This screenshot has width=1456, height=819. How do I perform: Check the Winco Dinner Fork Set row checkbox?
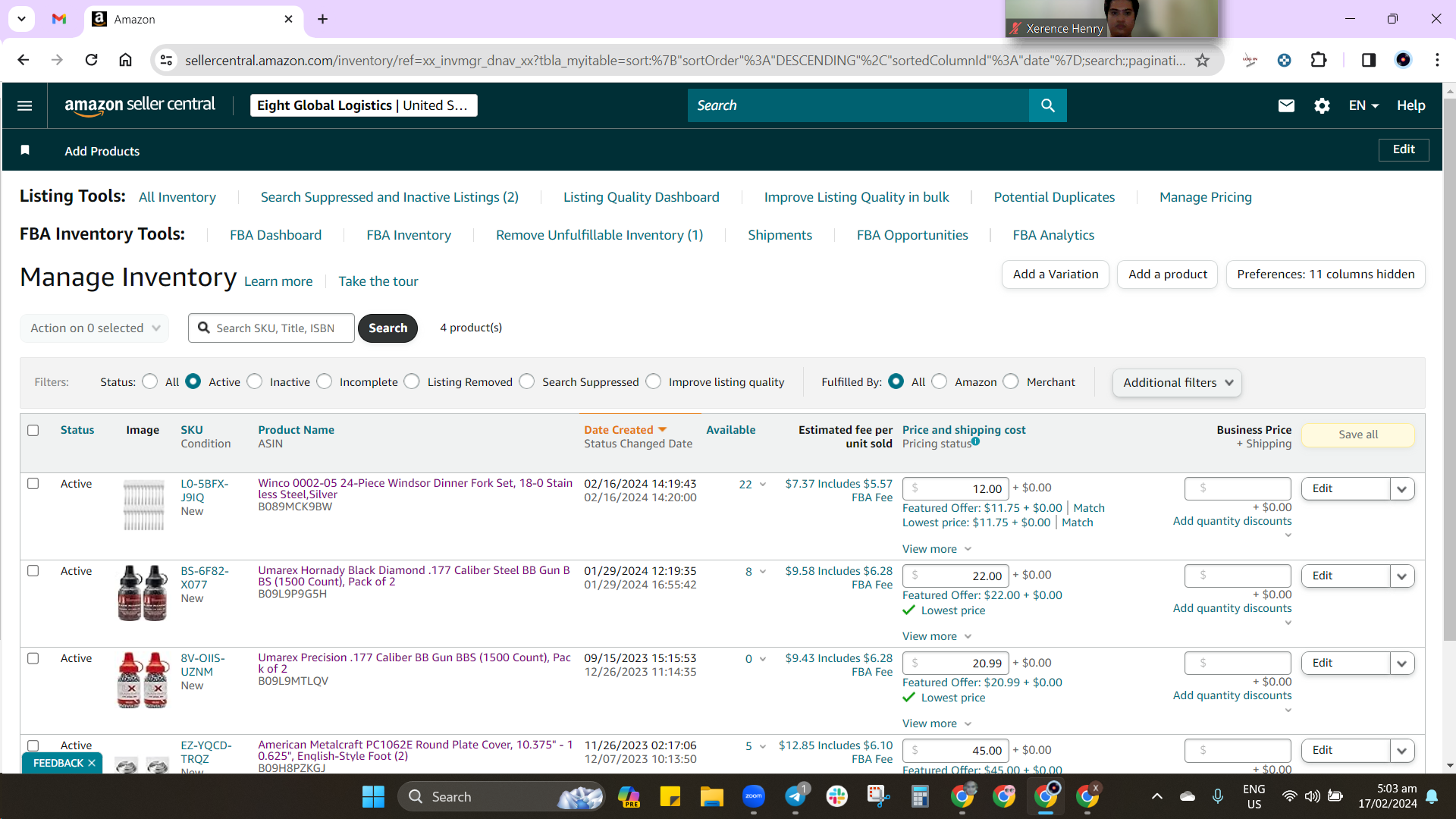tap(33, 483)
